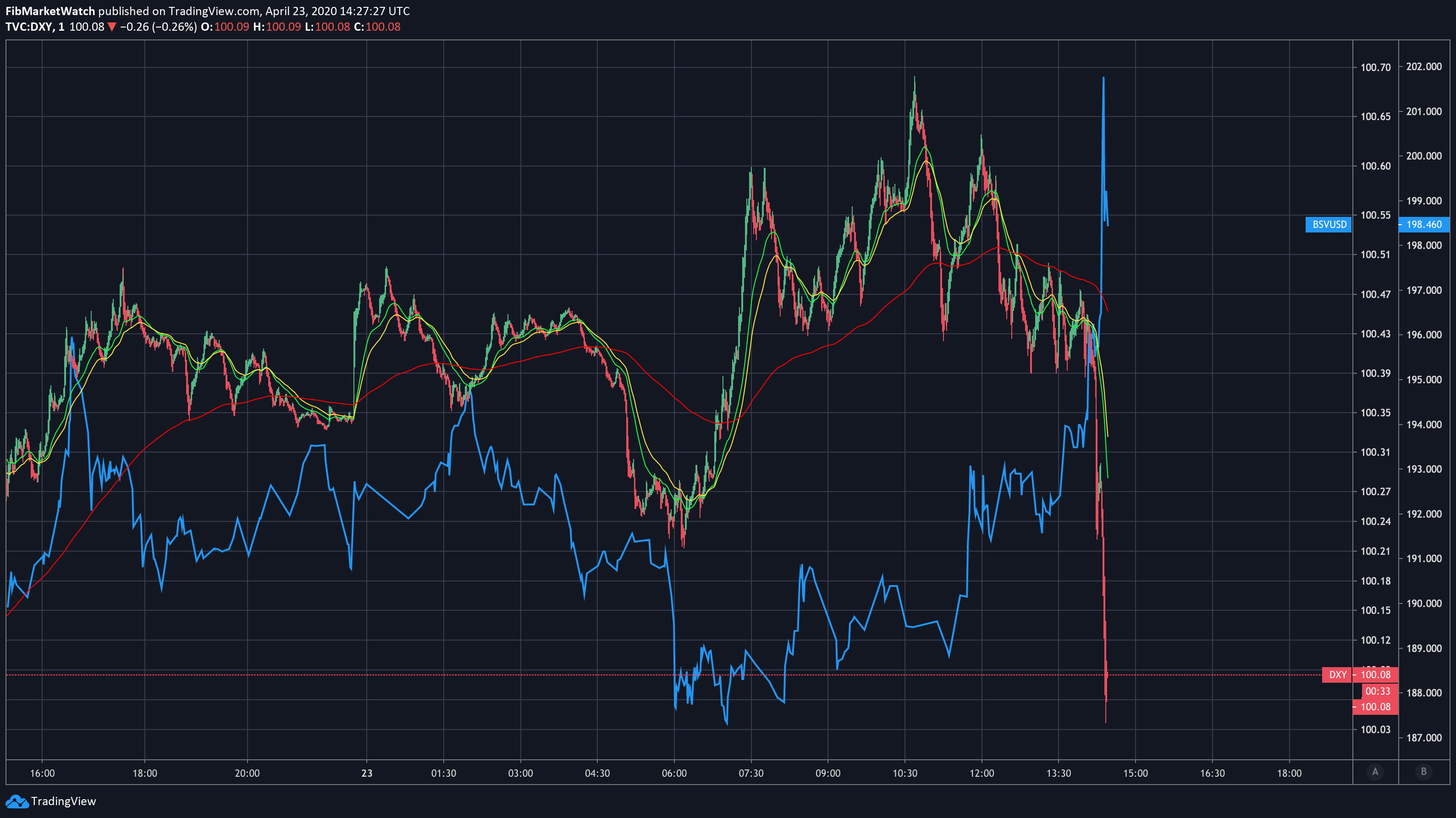Click the −0.26 (−0.26%) change text
Screen dimensions: 1456x818
point(158,27)
